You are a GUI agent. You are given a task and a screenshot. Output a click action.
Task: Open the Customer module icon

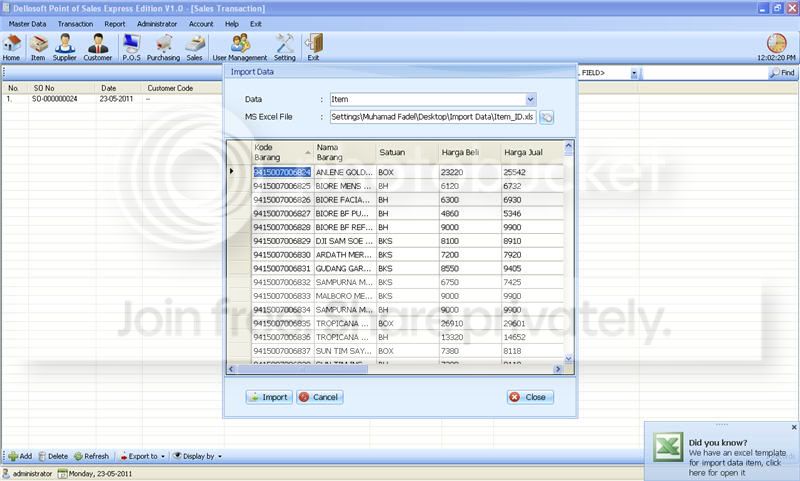click(97, 47)
